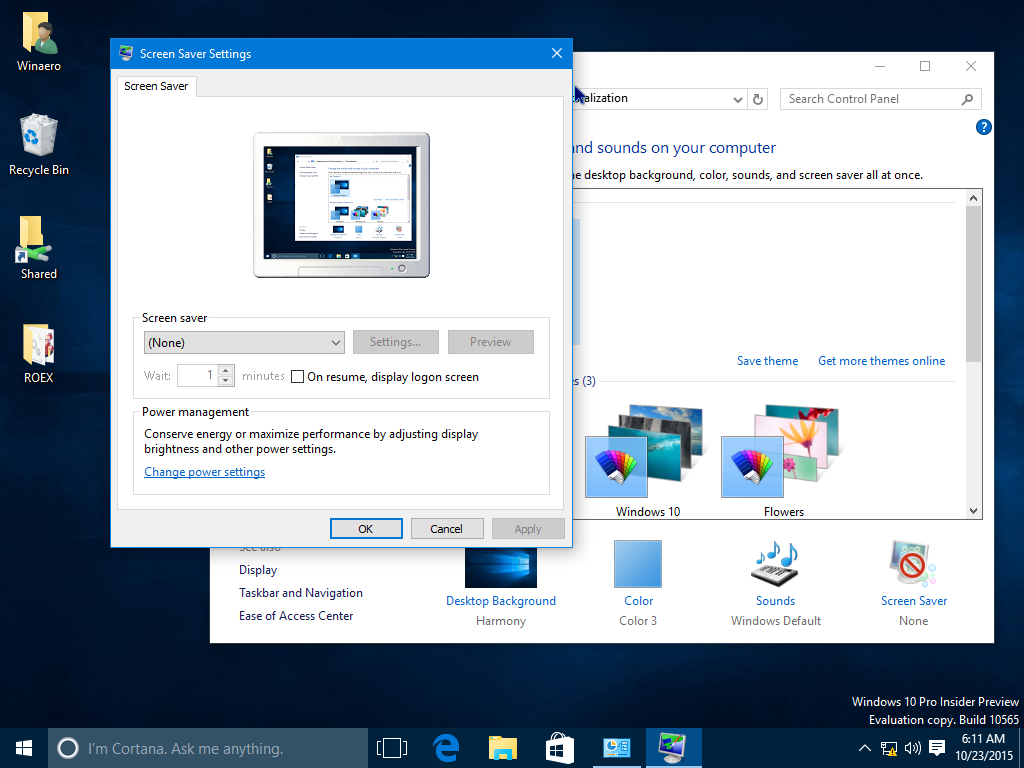The height and width of the screenshot is (768, 1024).
Task: Select the Screen Saver tab
Action: (157, 86)
